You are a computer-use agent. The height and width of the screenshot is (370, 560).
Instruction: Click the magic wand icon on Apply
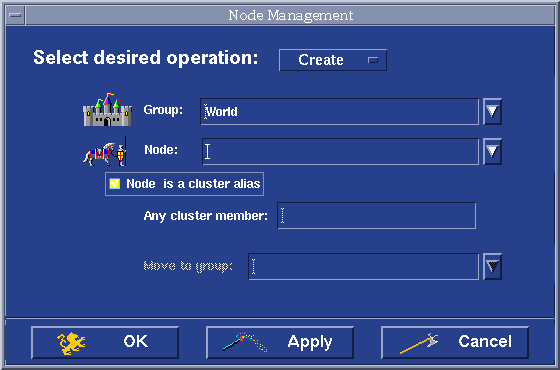[245, 342]
